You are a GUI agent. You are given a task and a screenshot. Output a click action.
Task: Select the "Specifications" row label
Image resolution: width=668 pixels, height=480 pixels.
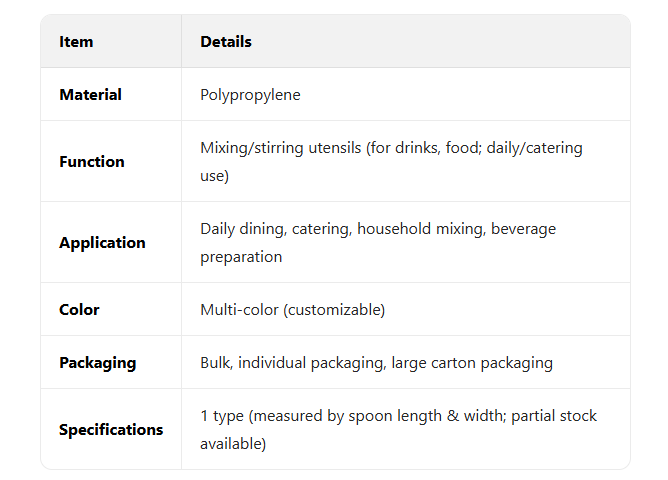click(x=111, y=430)
